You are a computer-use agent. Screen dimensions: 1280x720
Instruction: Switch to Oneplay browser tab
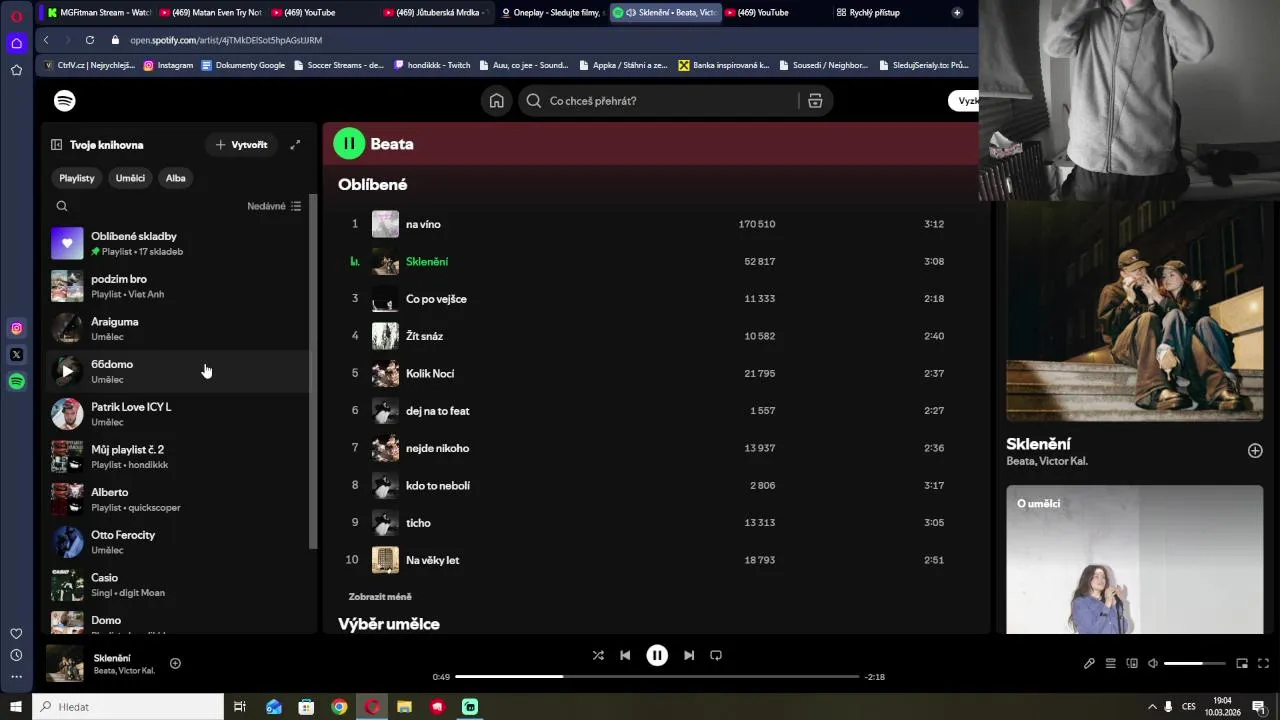tap(552, 13)
